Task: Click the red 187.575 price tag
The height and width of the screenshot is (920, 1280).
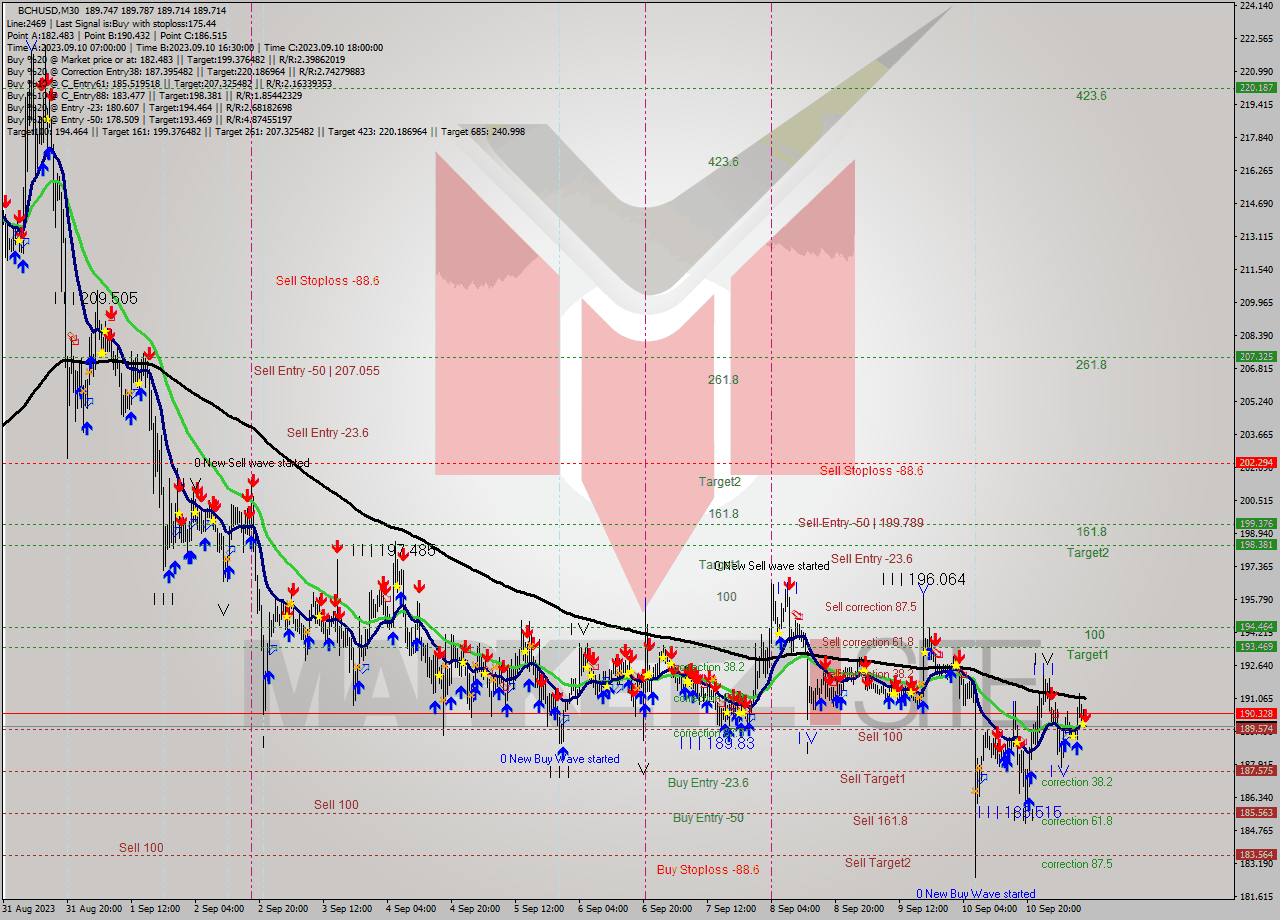Action: click(1256, 770)
